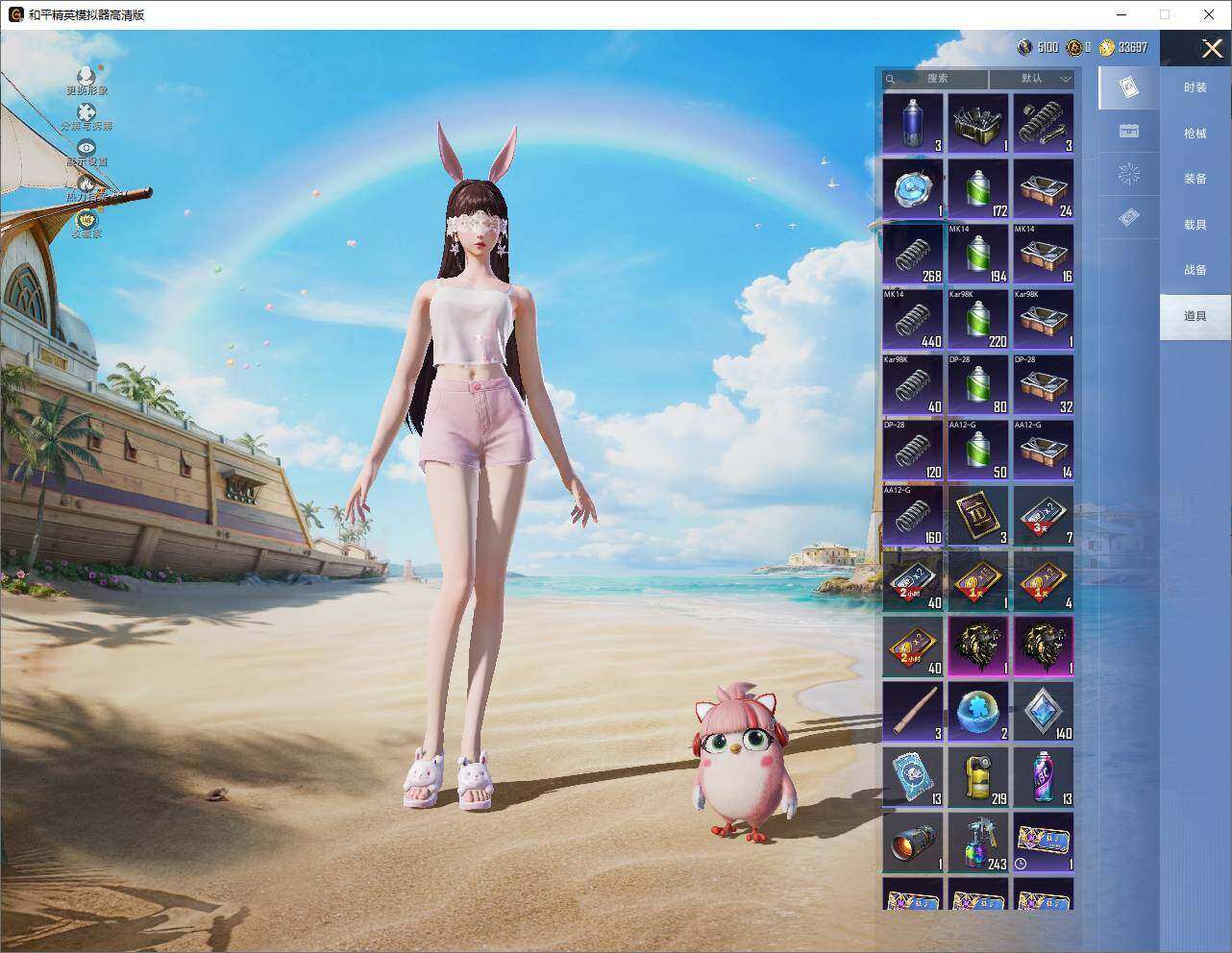
Task: Select the yellow gas canister with count 219
Action: [x=978, y=777]
